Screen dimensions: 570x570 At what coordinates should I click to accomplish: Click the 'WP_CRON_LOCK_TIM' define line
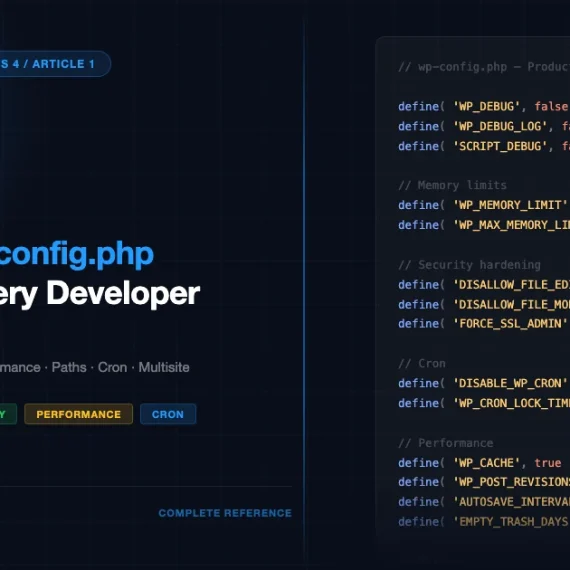484,403
